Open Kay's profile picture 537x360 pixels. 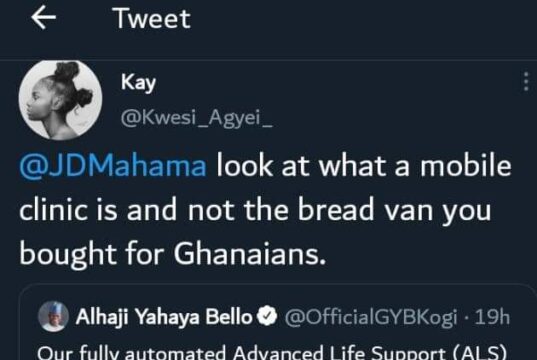tap(60, 100)
